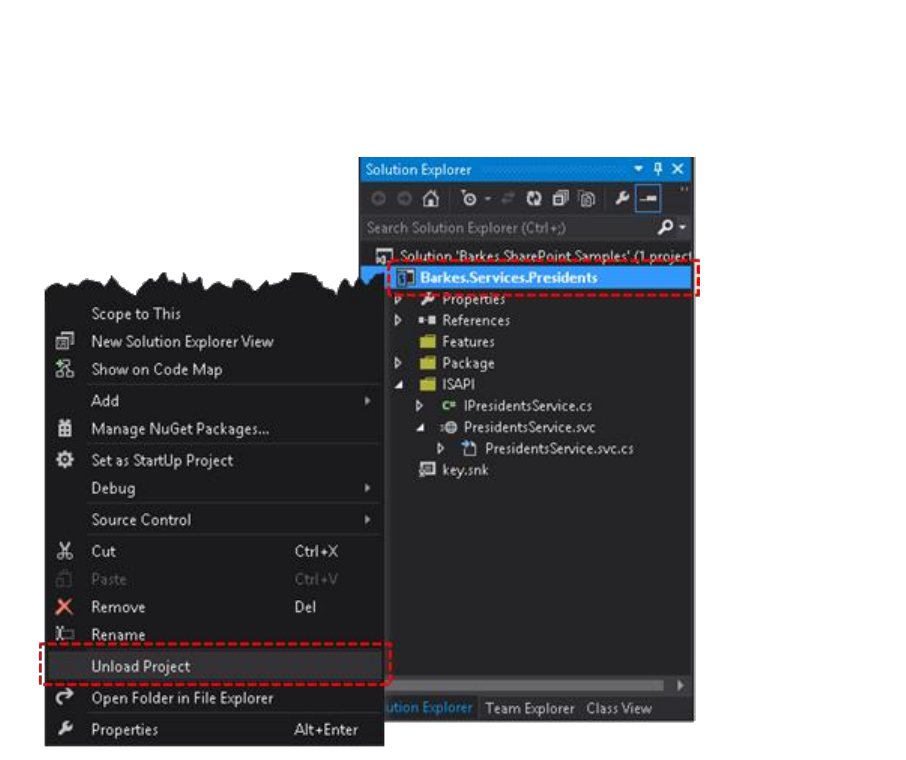Select the key.snk file

click(454, 470)
